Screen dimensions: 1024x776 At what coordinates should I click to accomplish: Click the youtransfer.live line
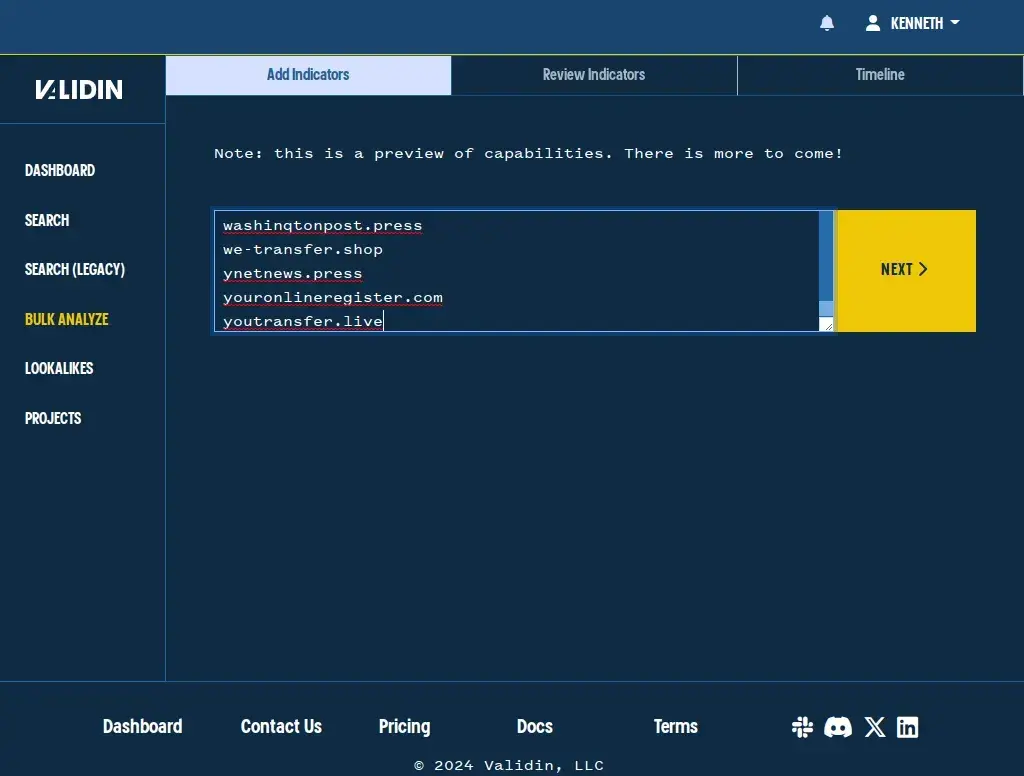coord(303,321)
